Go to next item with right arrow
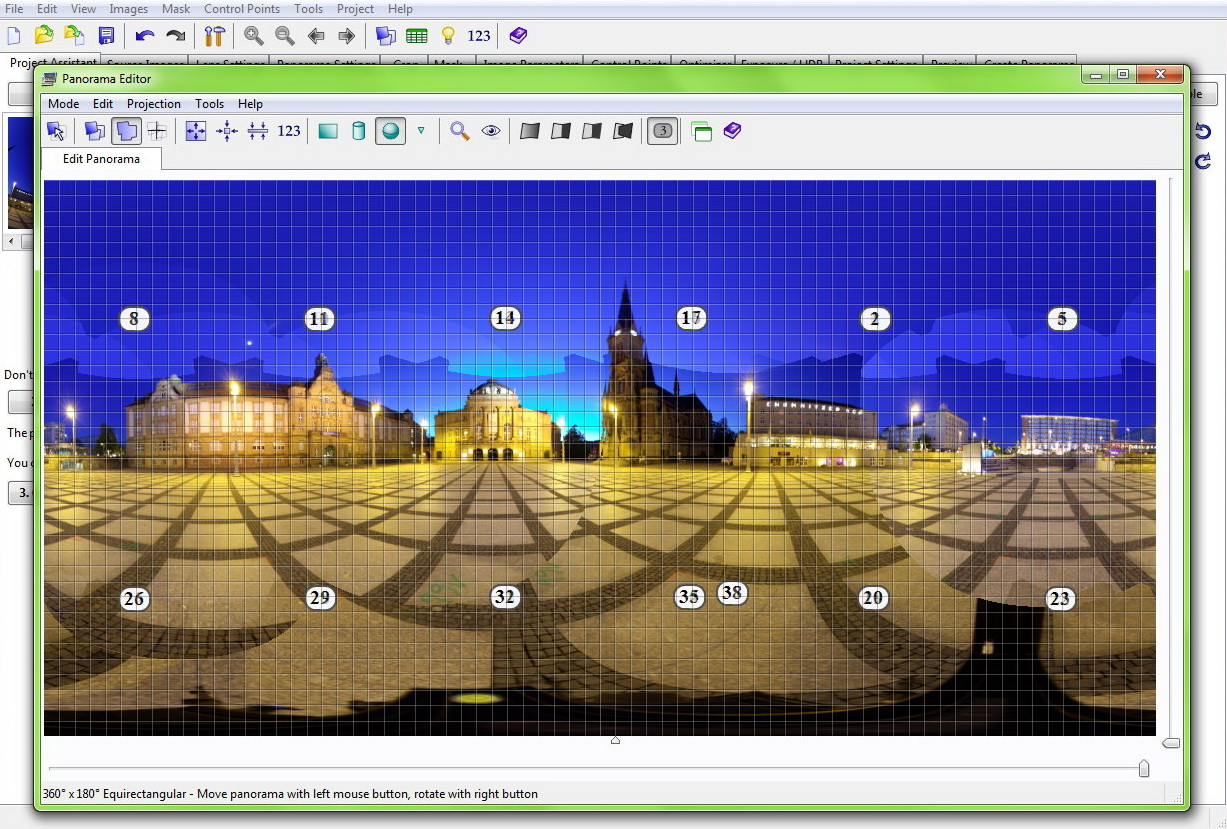The image size is (1227, 829). pos(347,36)
